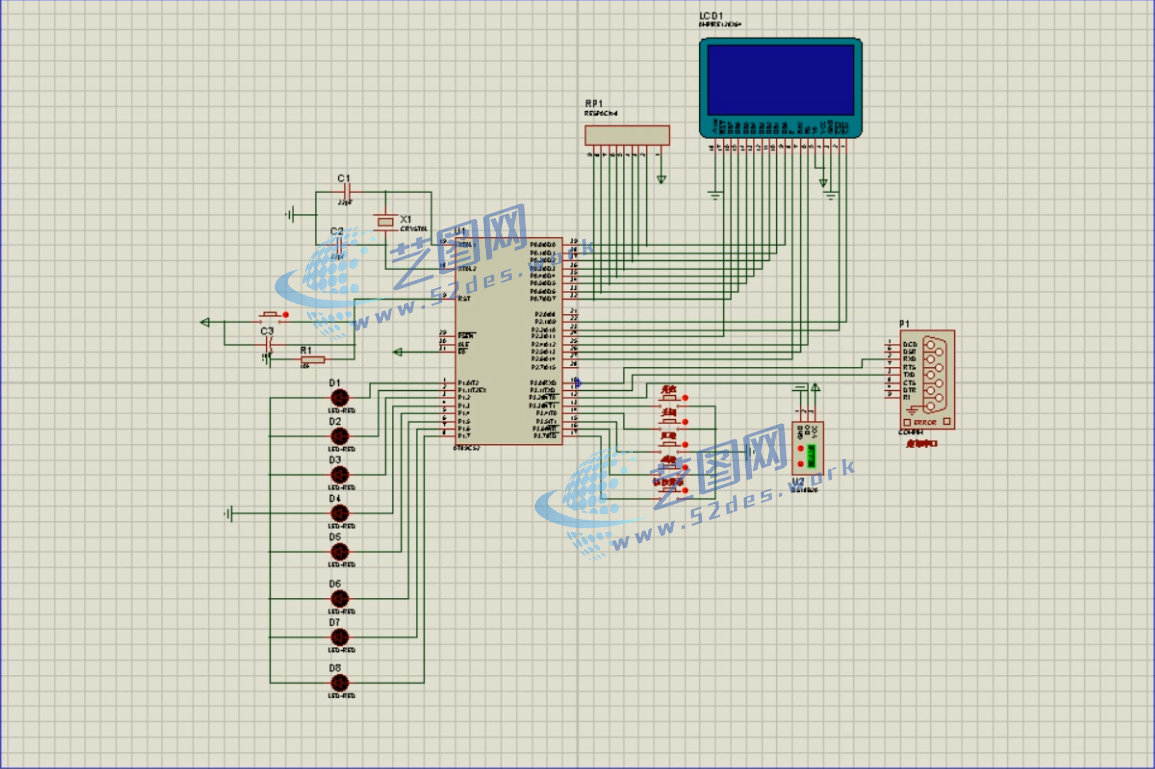Select the RP1 resistor pack body
Screen dimensions: 1155x769
(x=628, y=136)
